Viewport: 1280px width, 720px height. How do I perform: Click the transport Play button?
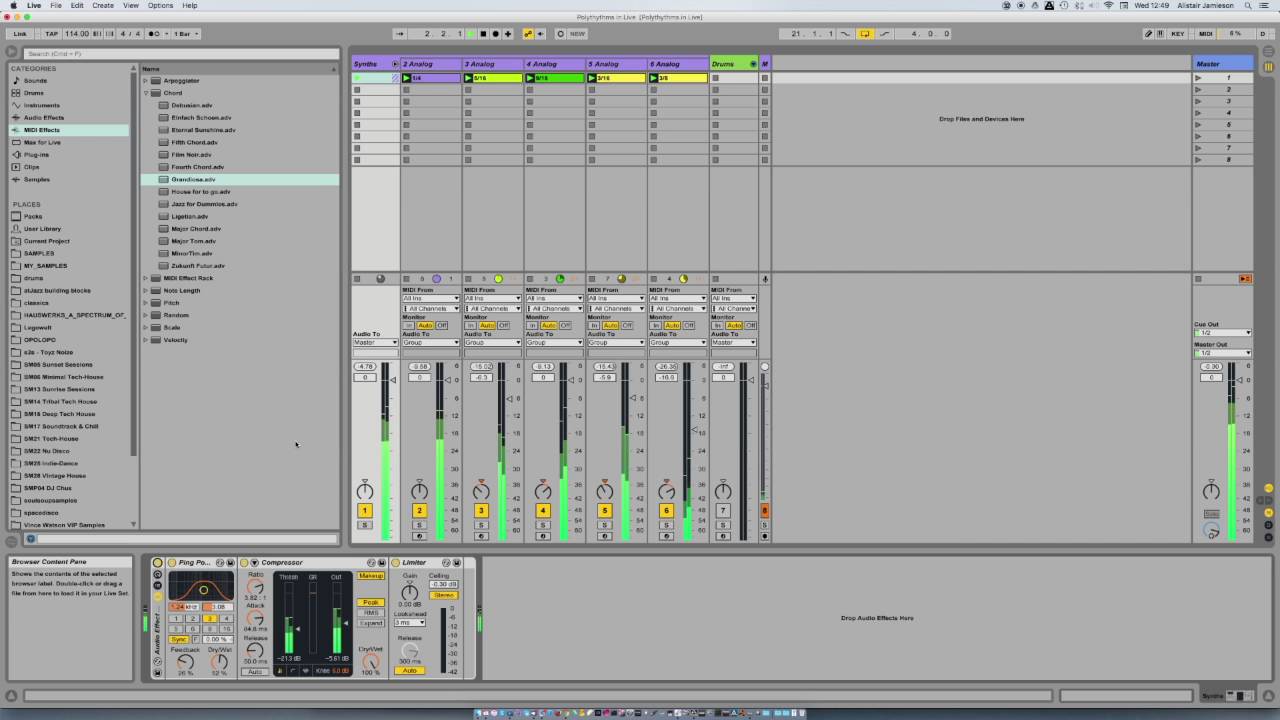tap(470, 34)
